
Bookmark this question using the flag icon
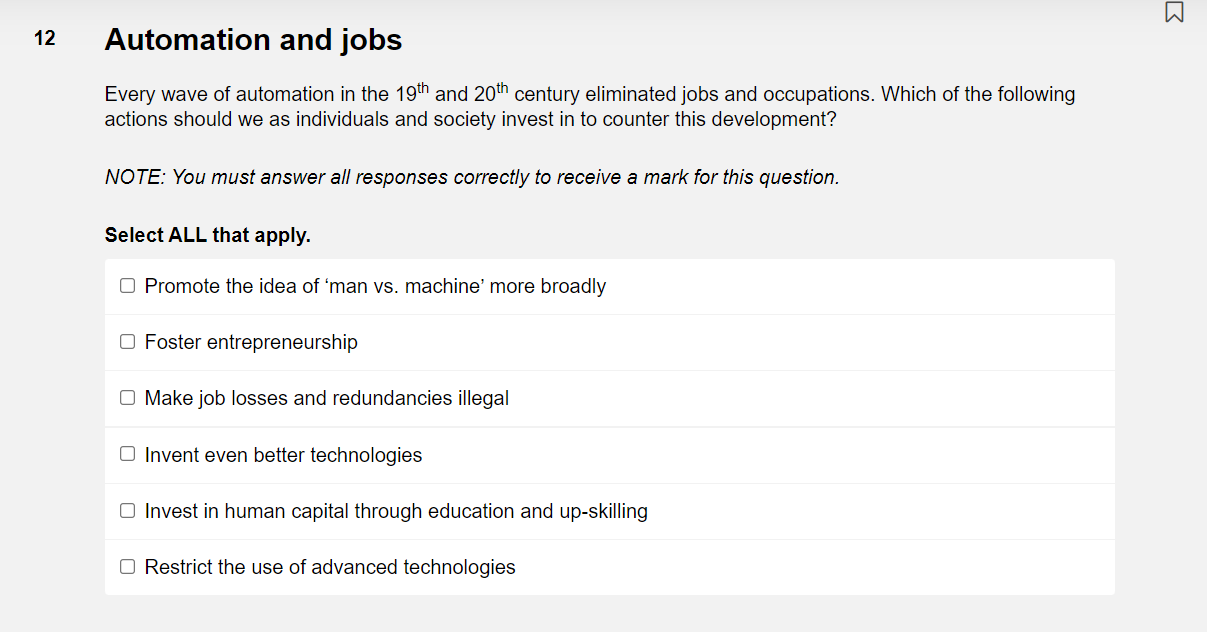click(x=1174, y=13)
